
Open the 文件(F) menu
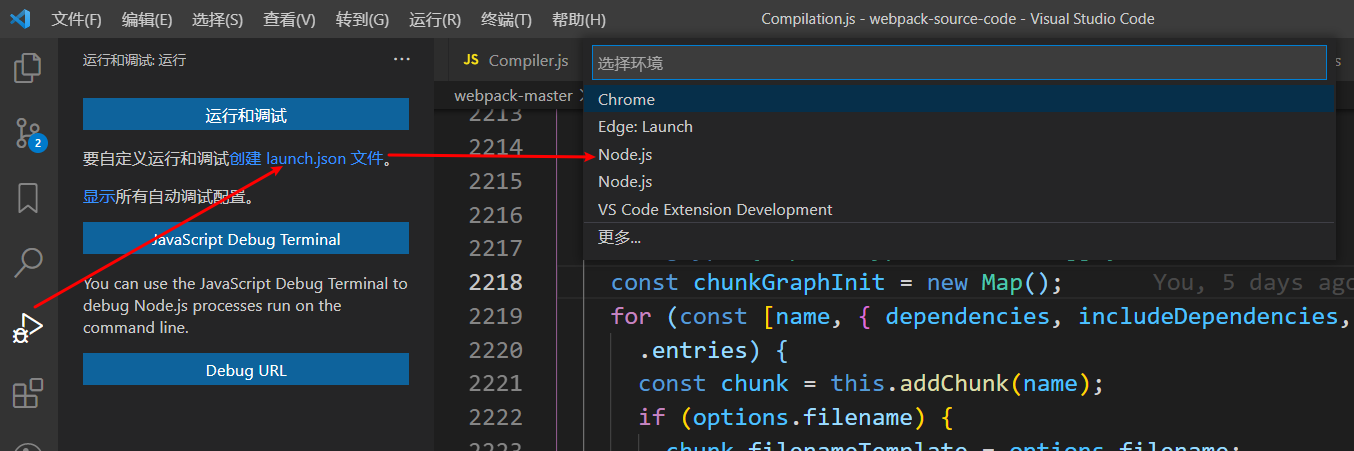[77, 19]
